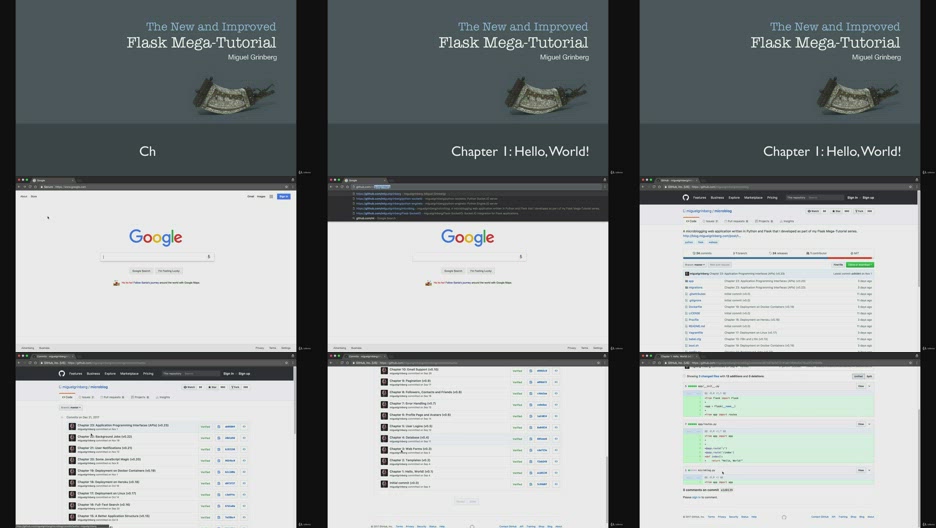
Task: Open Branch: master dropdown above the commits list
Action: point(70,407)
